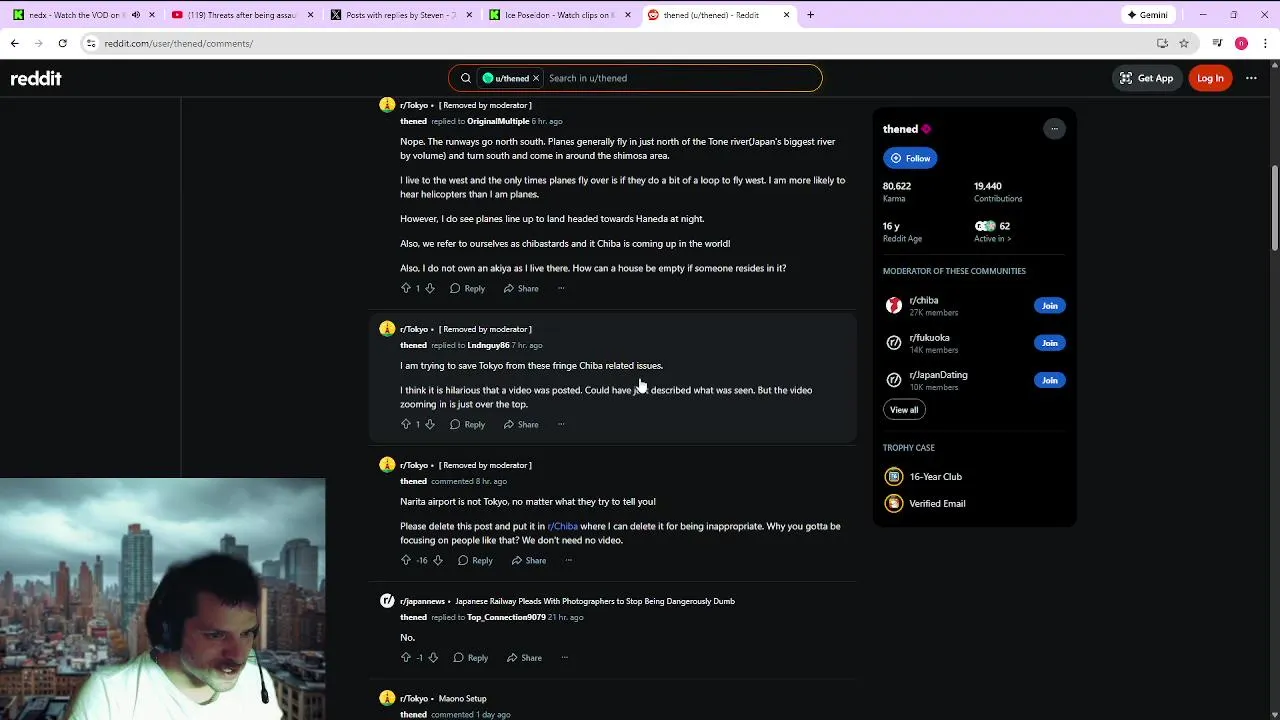The height and width of the screenshot is (720, 1280).
Task: Downvote the reply to Lndnguy86
Action: click(430, 424)
